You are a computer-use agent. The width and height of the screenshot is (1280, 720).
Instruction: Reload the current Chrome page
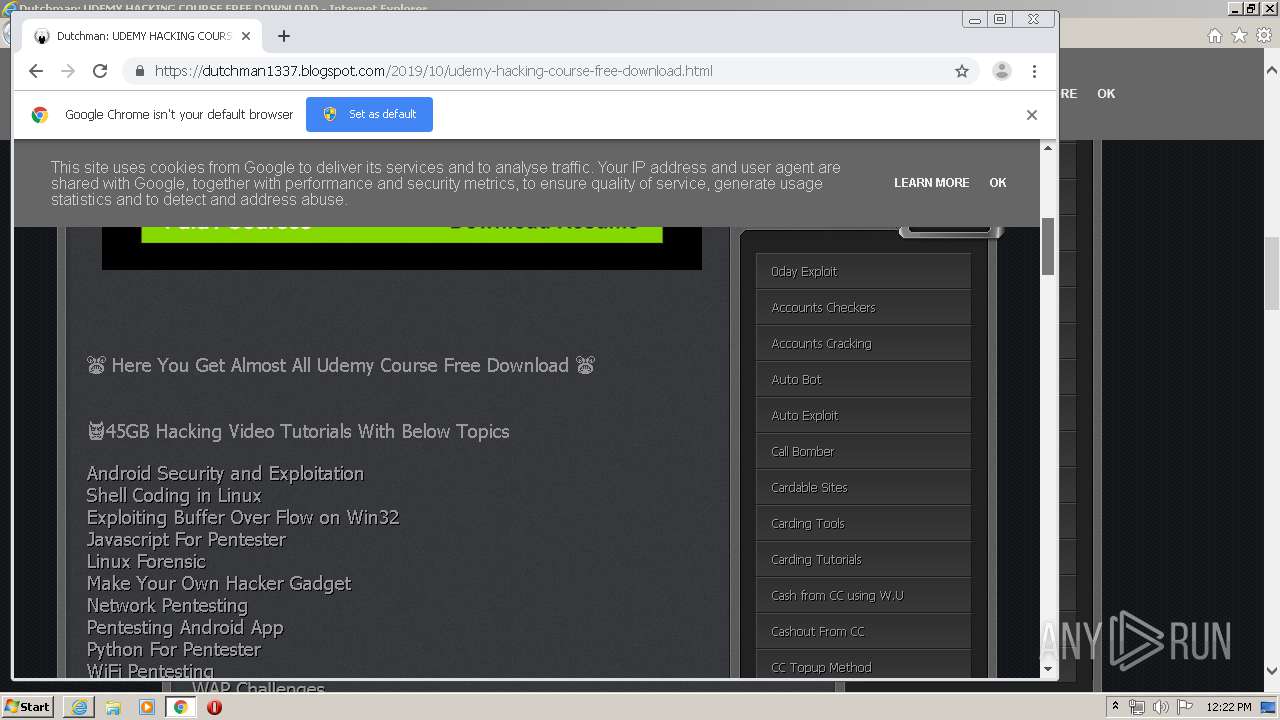(100, 71)
